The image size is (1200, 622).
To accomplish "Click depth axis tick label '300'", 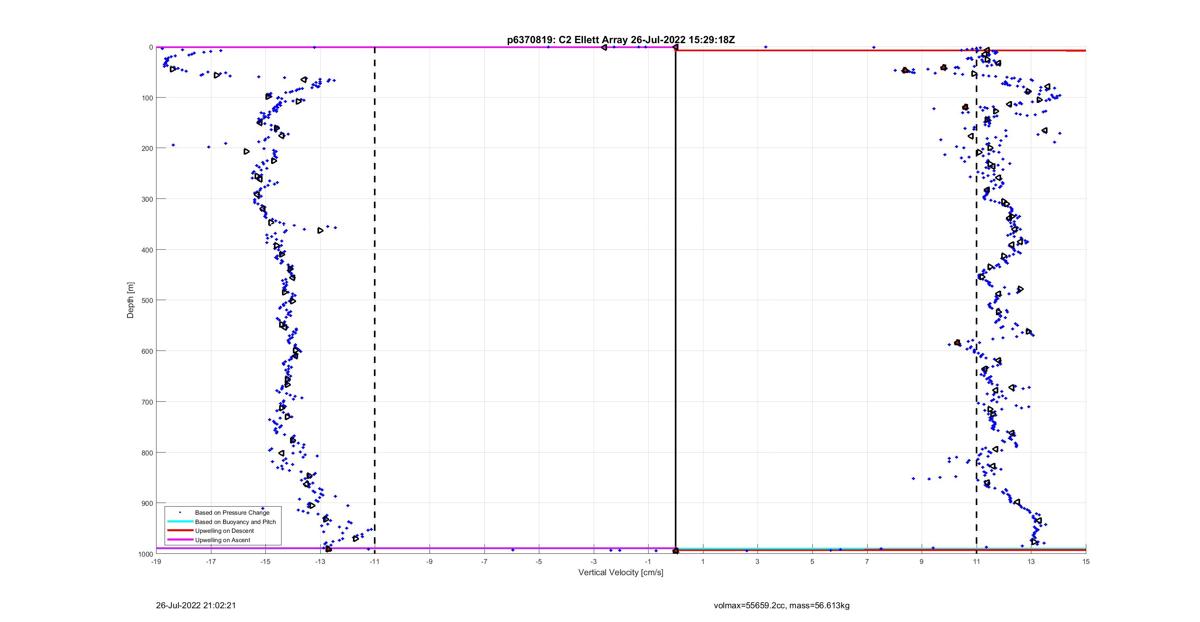I will (146, 199).
